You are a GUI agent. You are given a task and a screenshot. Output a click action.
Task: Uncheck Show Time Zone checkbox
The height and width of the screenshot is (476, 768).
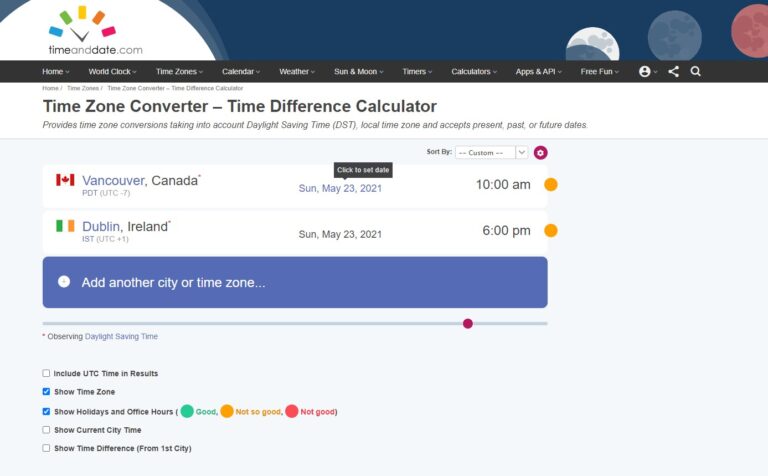pyautogui.click(x=46, y=392)
